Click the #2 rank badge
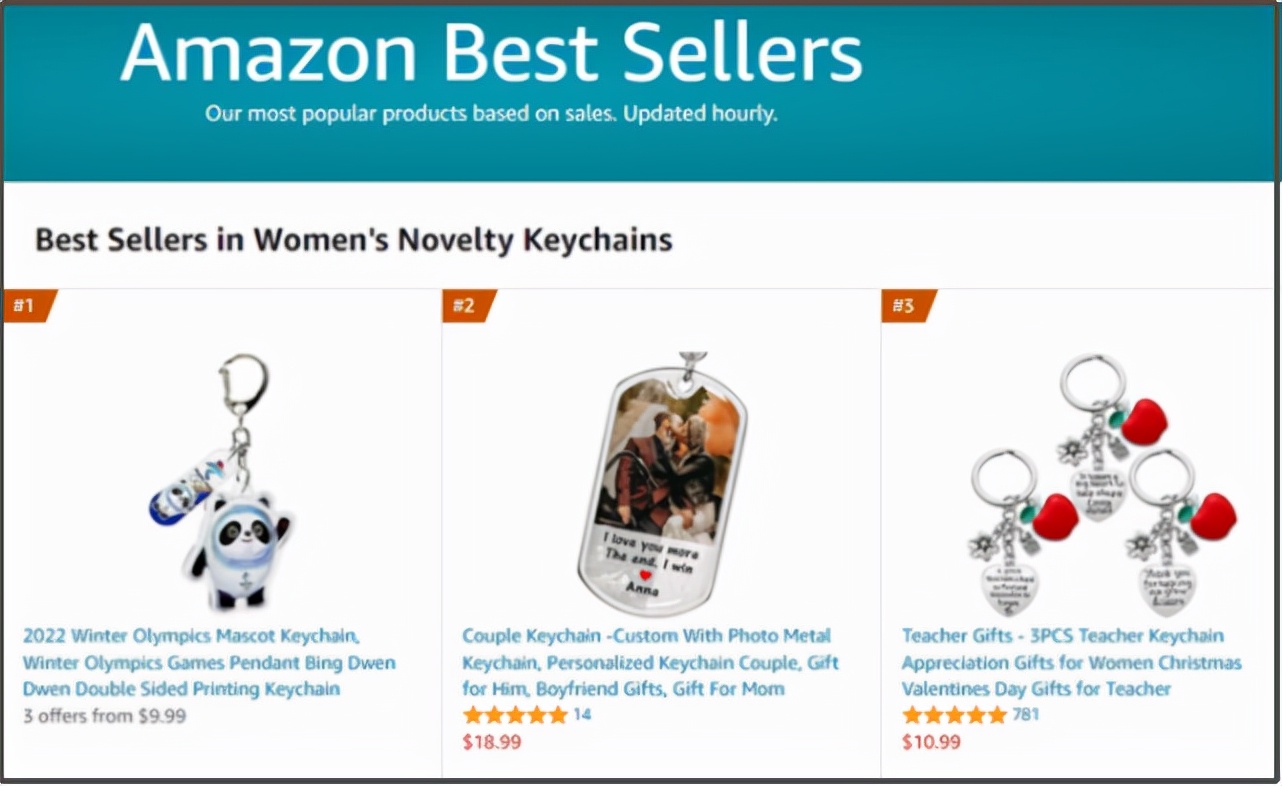Screen dimensions: 1282x786 tap(466, 306)
